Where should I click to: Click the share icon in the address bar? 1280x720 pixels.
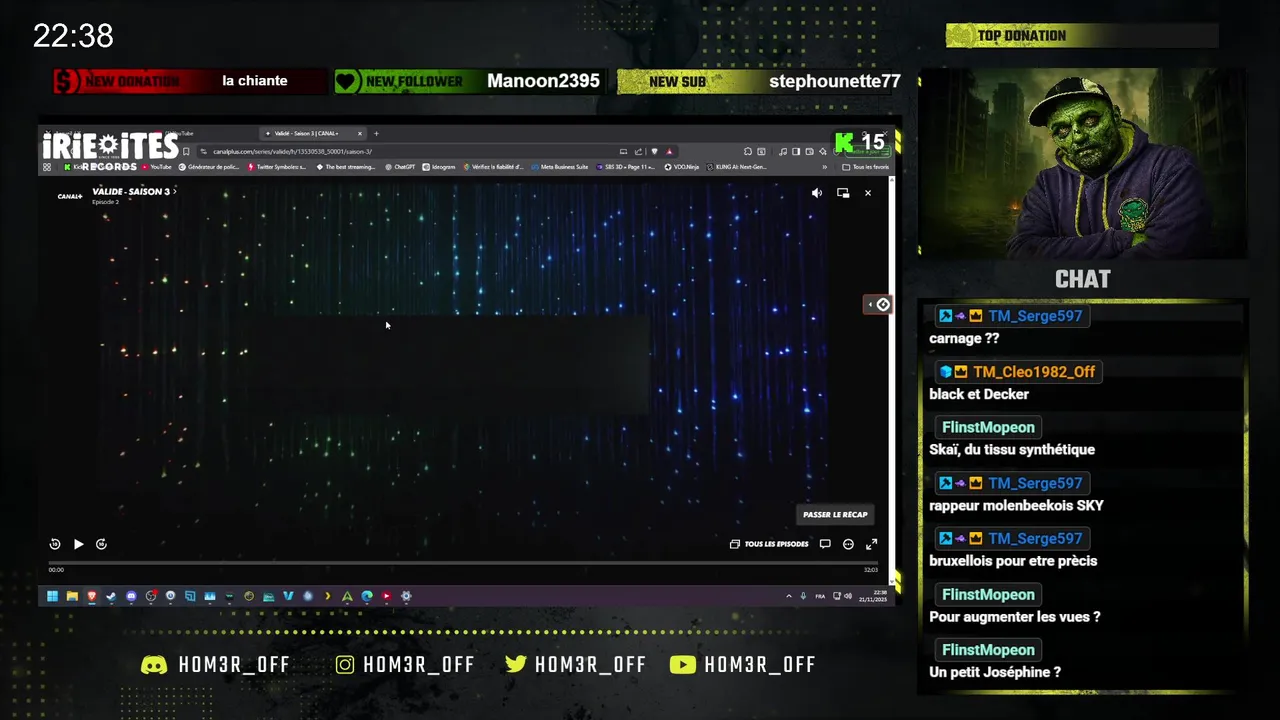pos(638,152)
